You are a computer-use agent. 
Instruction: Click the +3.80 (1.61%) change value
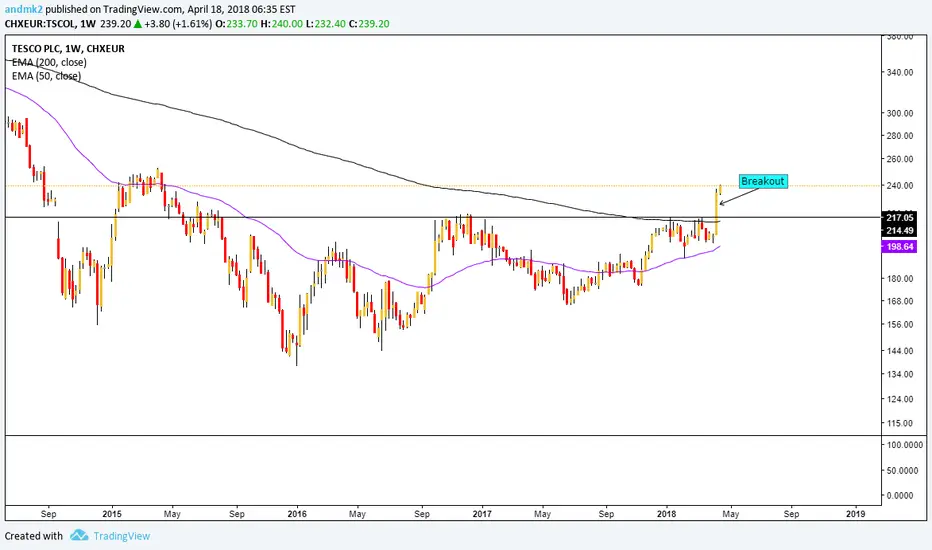(x=178, y=24)
